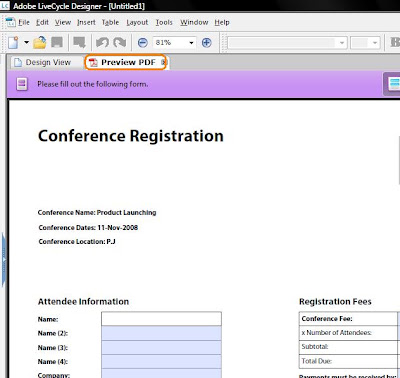
Task: Click the Conference Registration heading
Action: (x=131, y=136)
